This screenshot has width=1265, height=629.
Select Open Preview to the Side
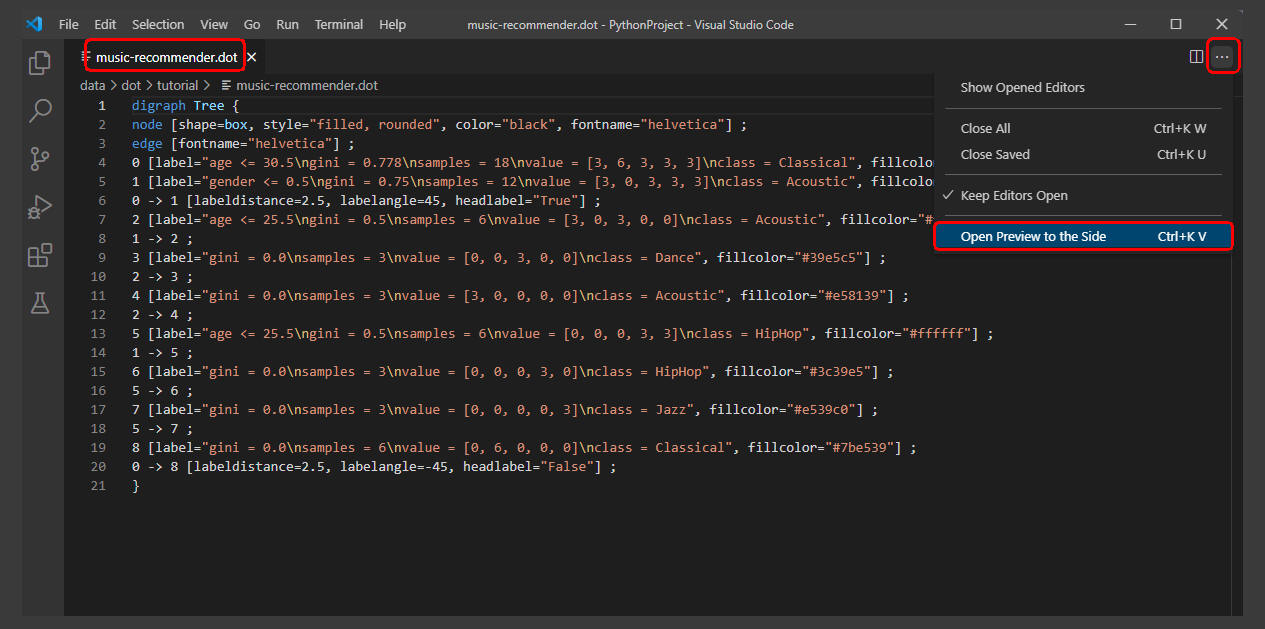point(1083,236)
